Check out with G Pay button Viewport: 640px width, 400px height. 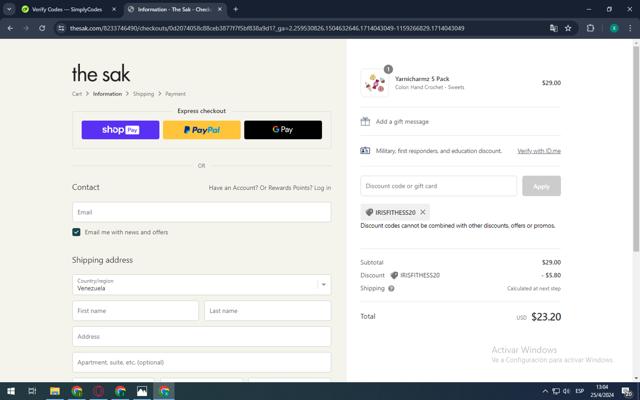click(283, 130)
